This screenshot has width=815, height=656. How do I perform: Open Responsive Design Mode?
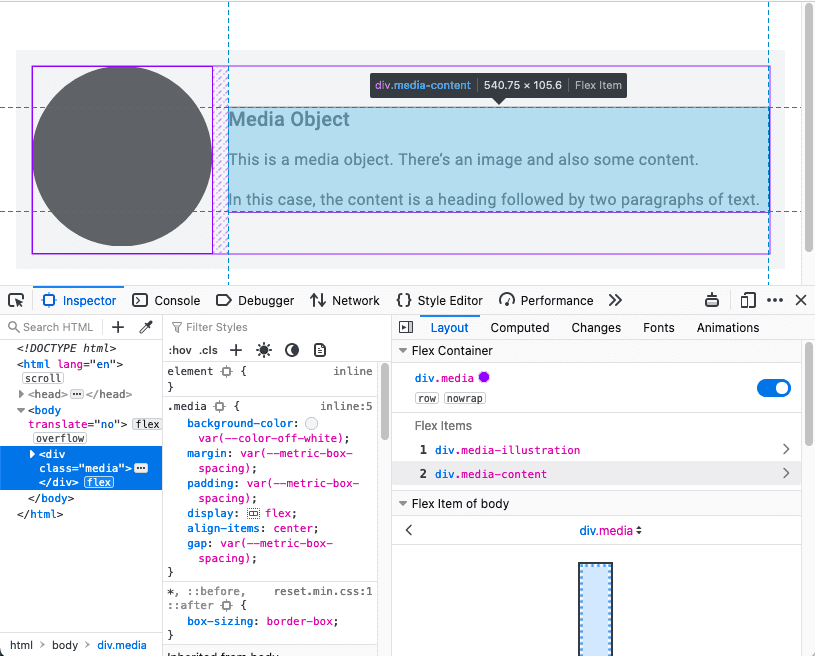747,300
